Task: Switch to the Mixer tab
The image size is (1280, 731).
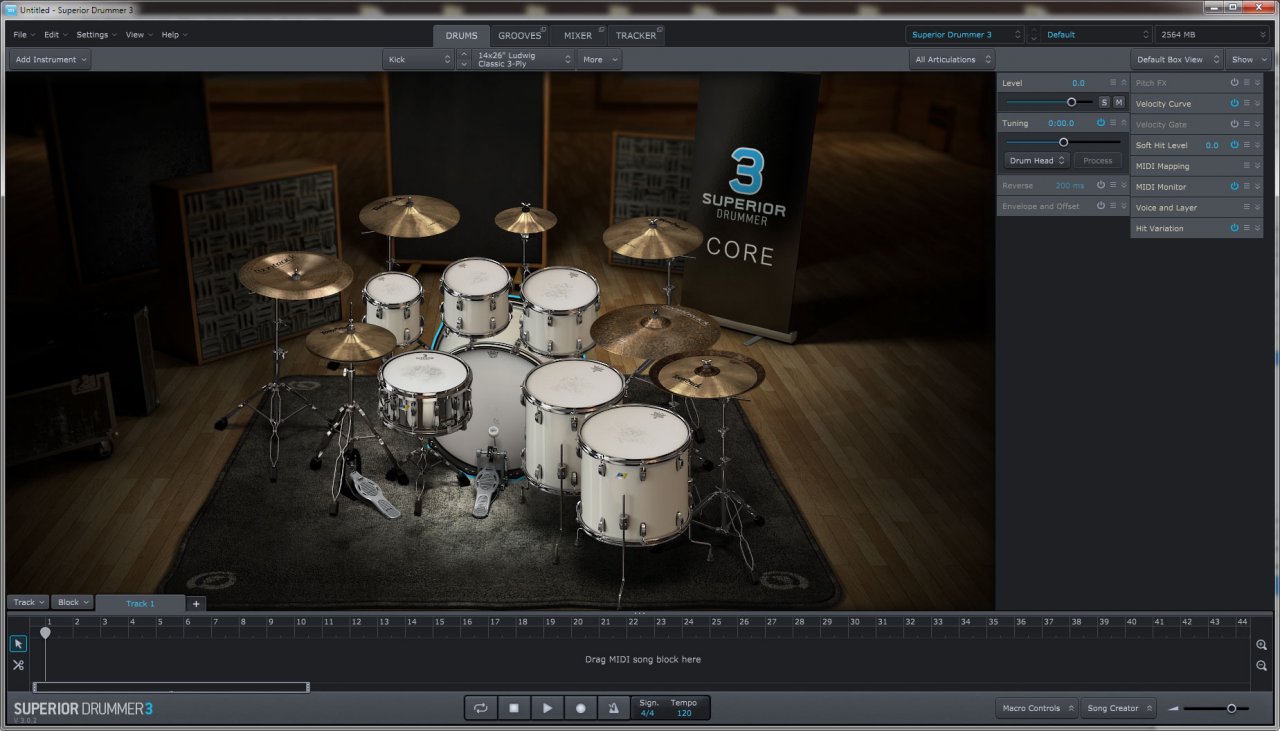Action: tap(578, 36)
